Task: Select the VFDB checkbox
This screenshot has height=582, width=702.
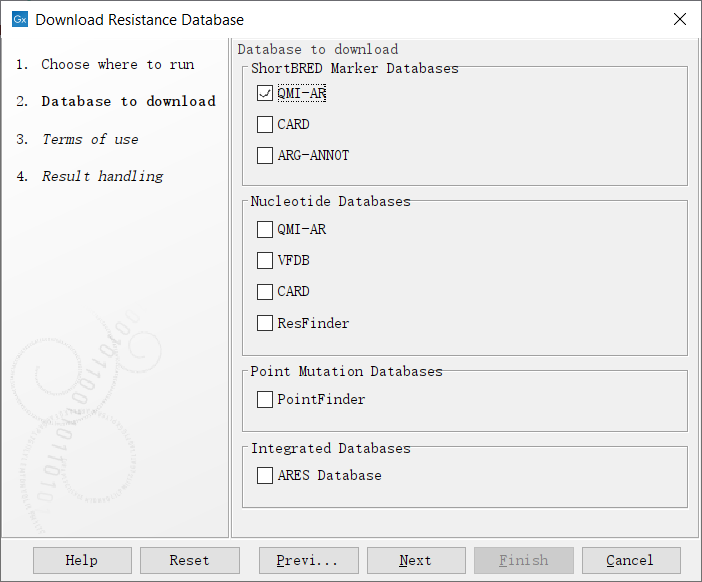Action: [265, 260]
